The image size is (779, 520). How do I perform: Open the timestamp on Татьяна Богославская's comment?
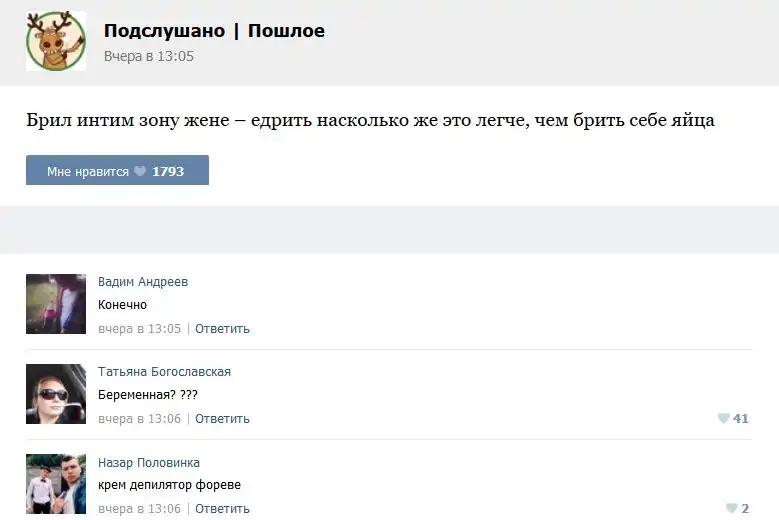pos(139,419)
